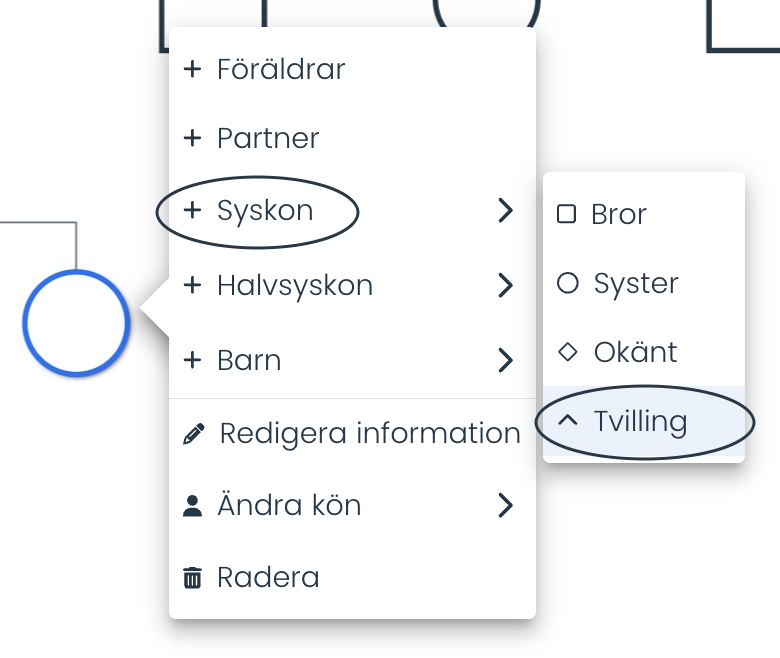Viewport: 780px width, 658px height.
Task: Click the plus icon beside Partner
Action: pyautogui.click(x=193, y=138)
